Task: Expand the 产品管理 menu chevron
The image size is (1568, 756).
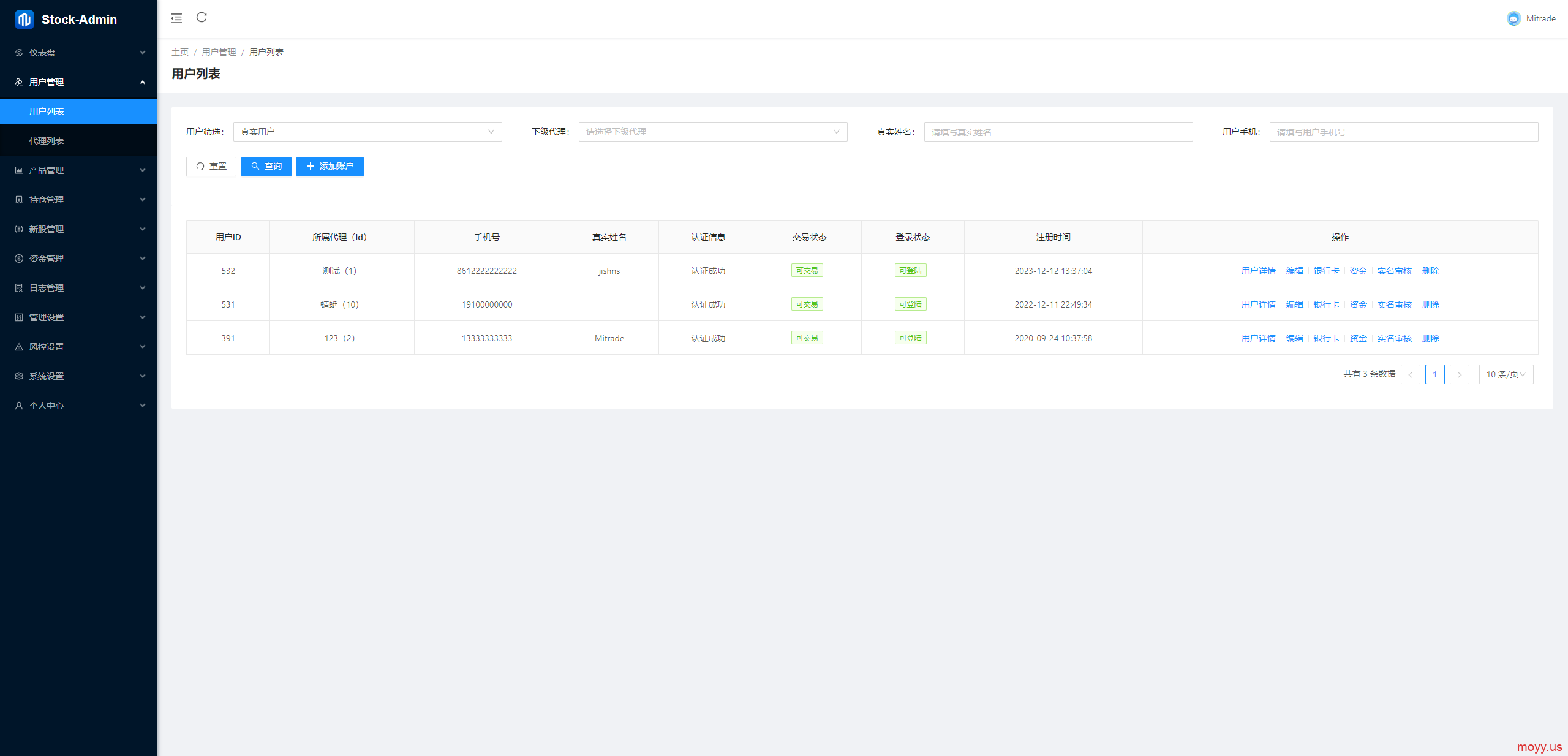Action: 143,170
